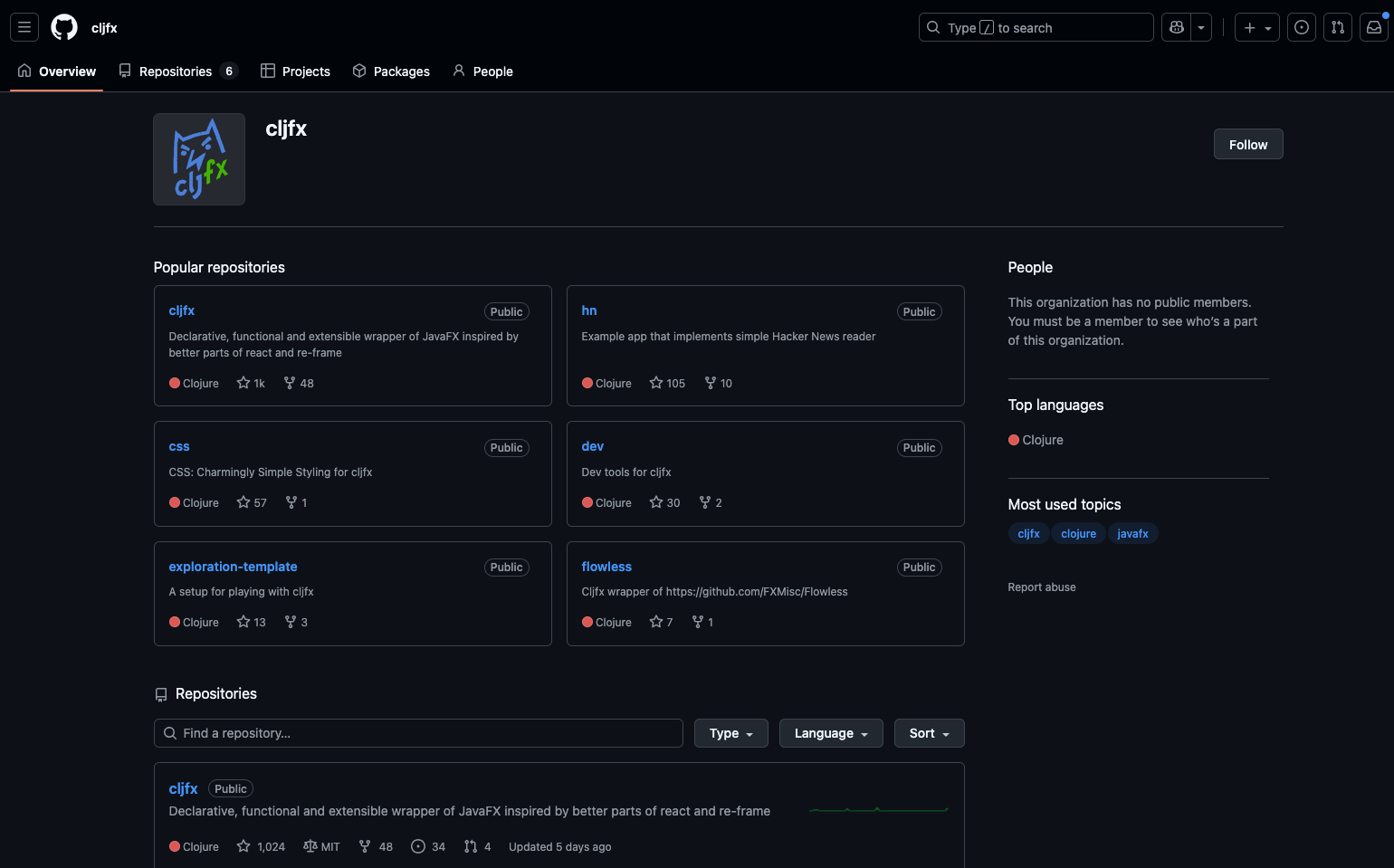The width and height of the screenshot is (1394, 868).
Task: Click the cljfx organization avatar
Action: pyautogui.click(x=199, y=159)
